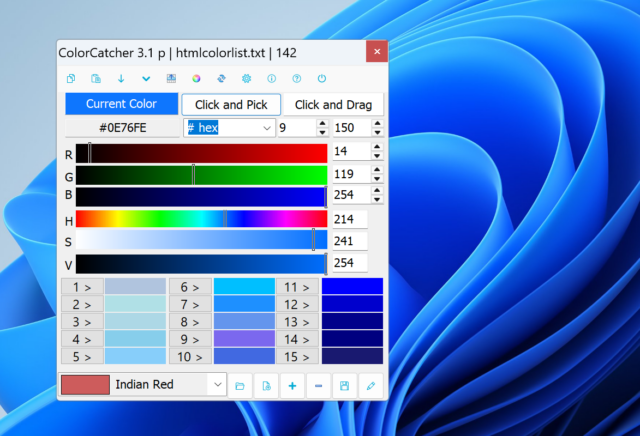The width and height of the screenshot is (640, 436).
Task: Select the Current Color tab
Action: 122,104
